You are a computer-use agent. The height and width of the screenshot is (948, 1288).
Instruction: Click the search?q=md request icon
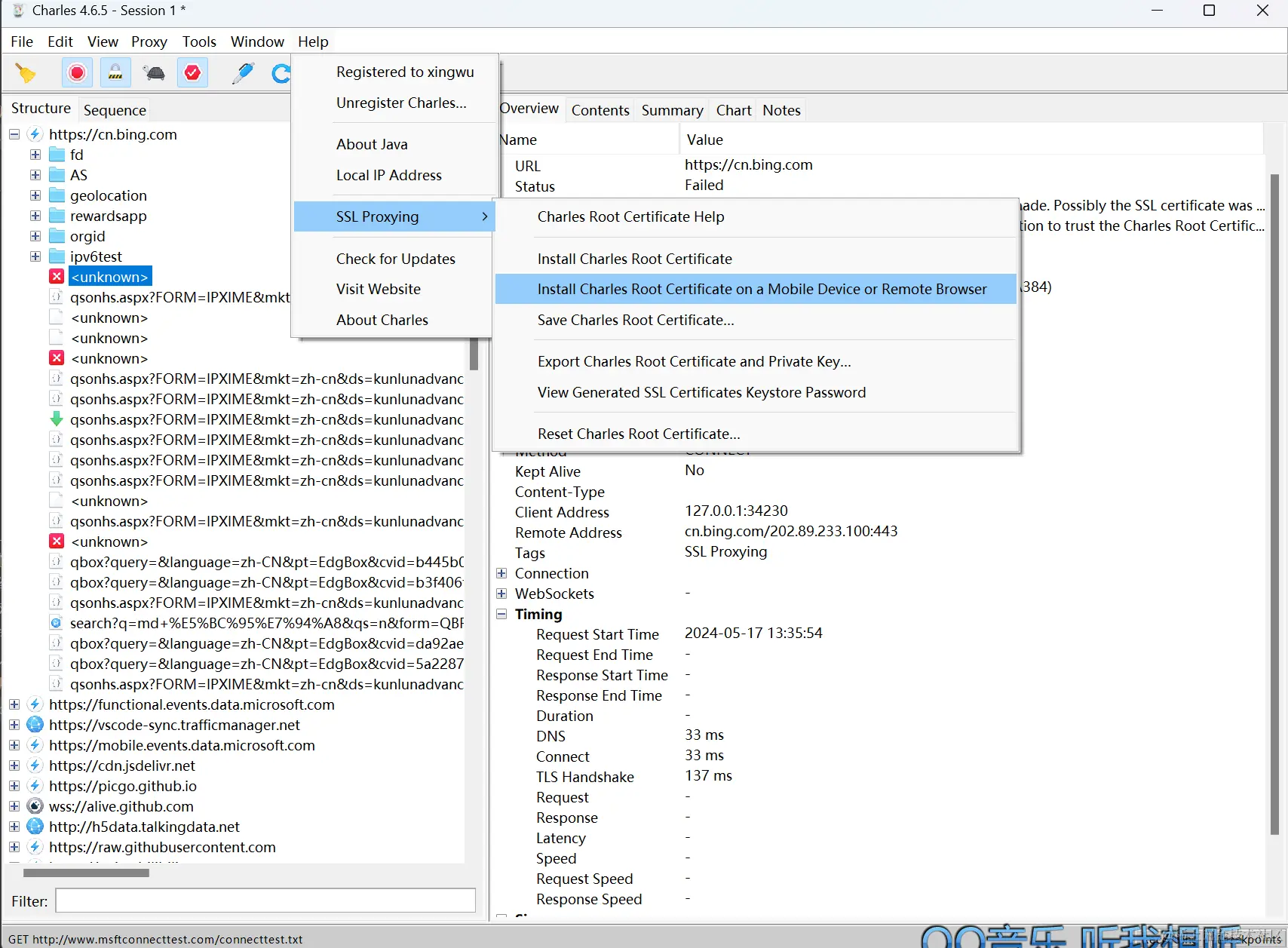[x=57, y=623]
